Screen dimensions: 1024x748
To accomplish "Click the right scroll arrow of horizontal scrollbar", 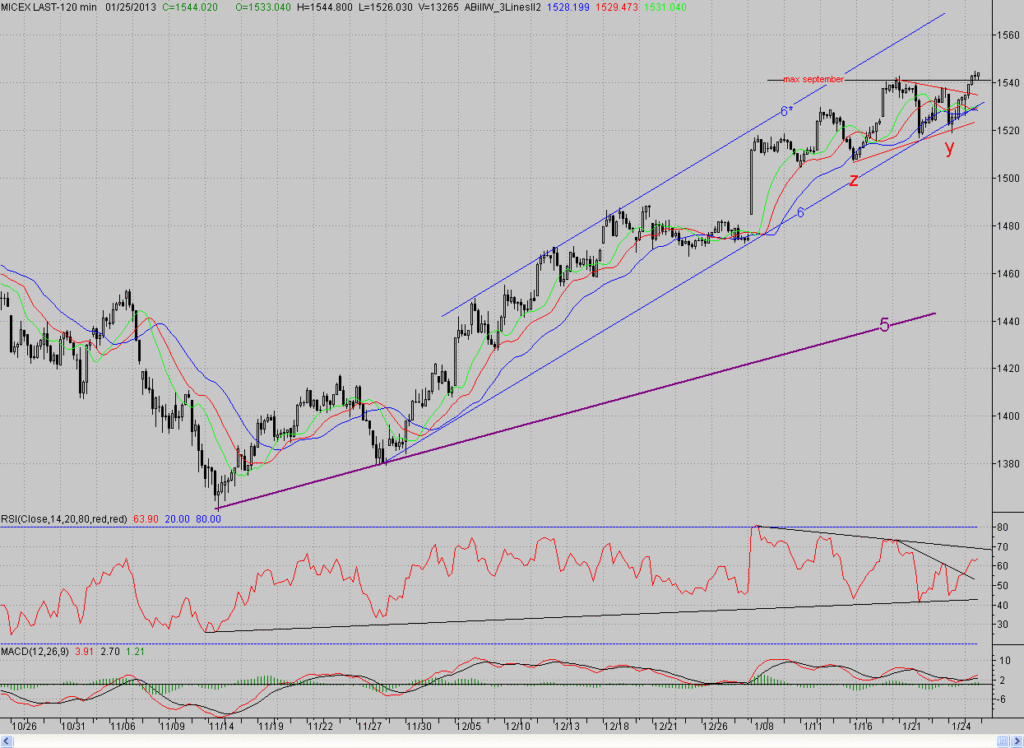I will (1017, 741).
